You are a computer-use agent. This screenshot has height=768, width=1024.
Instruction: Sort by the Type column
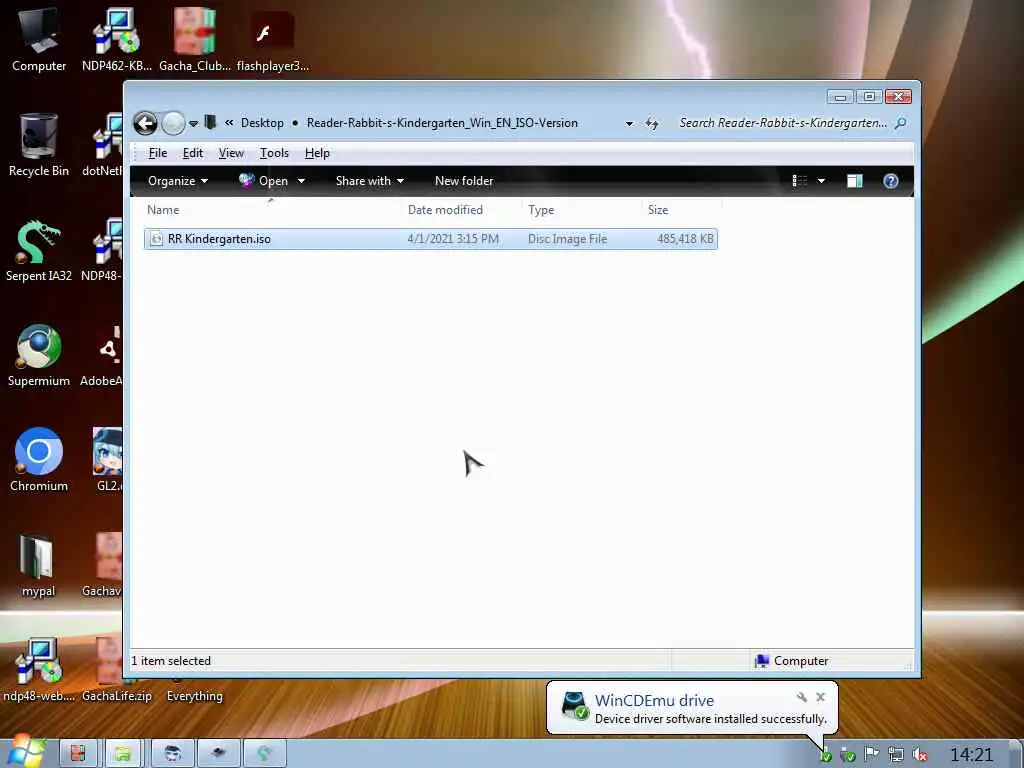point(541,210)
